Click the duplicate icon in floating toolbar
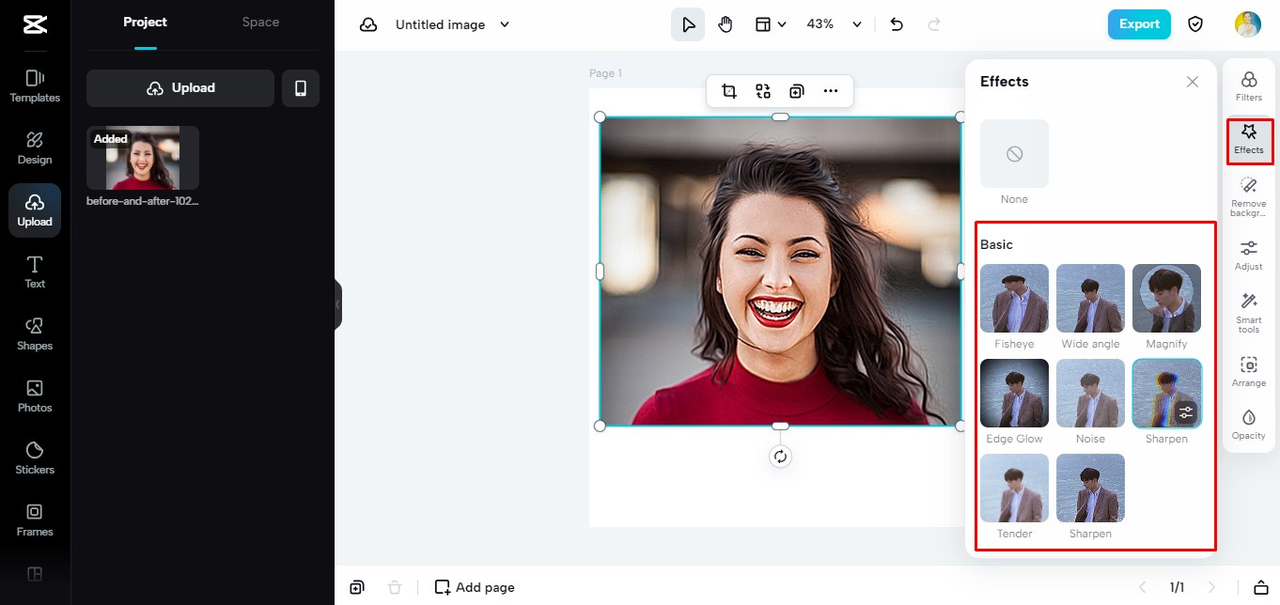Image resolution: width=1280 pixels, height=605 pixels. [x=797, y=91]
